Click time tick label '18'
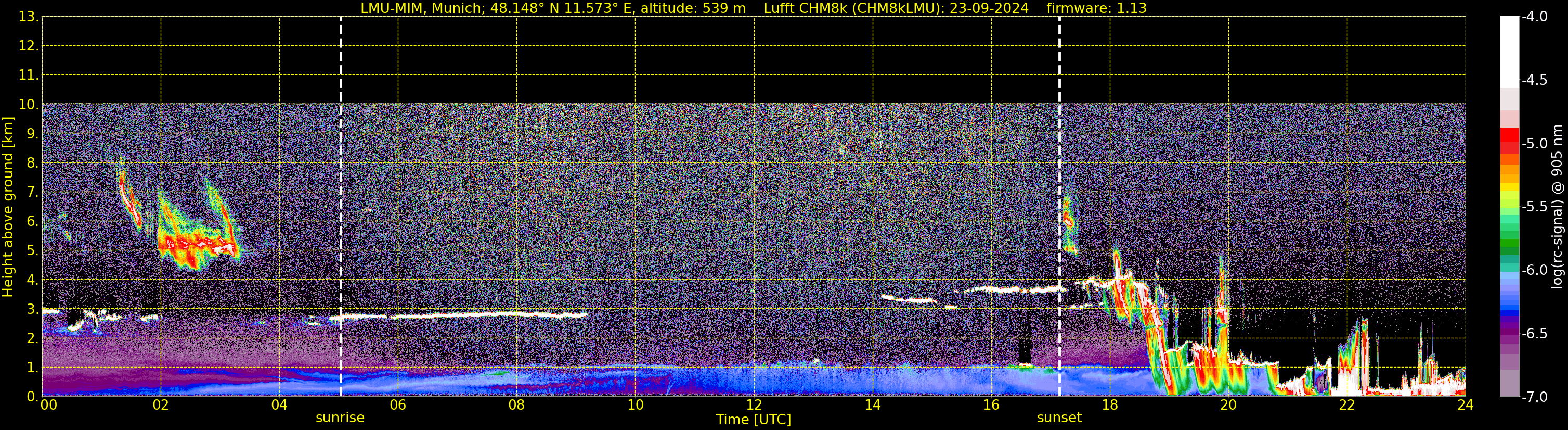The width and height of the screenshot is (1568, 430). point(1110,405)
